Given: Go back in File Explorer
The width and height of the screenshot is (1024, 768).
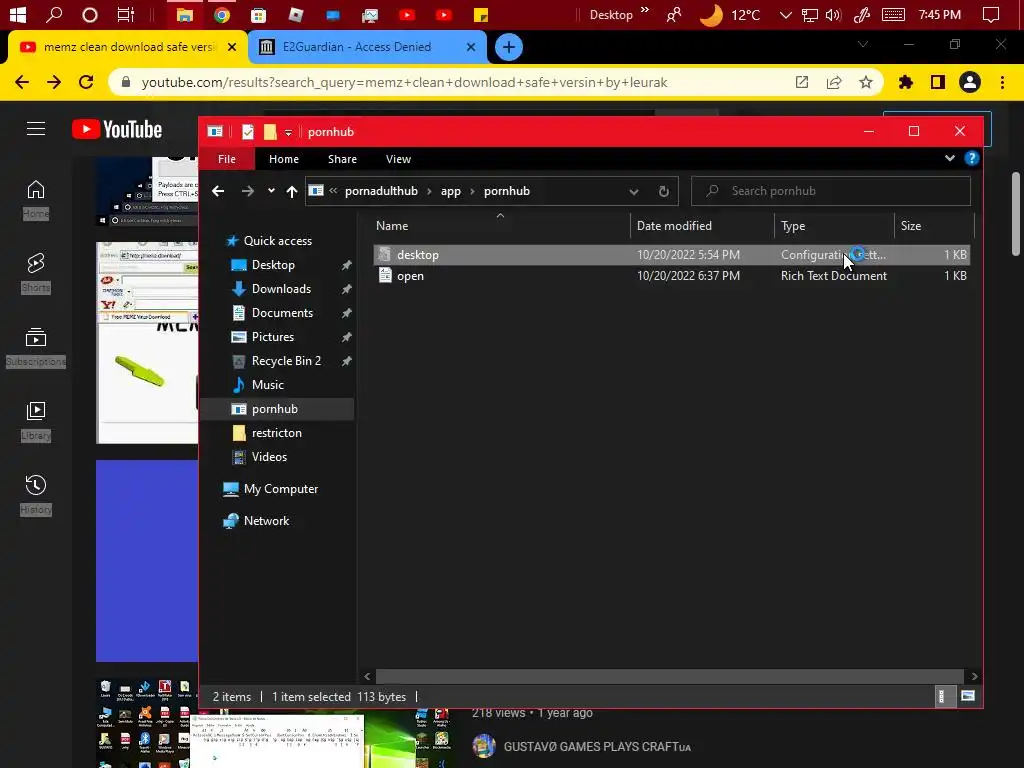Looking at the screenshot, I should 218,191.
